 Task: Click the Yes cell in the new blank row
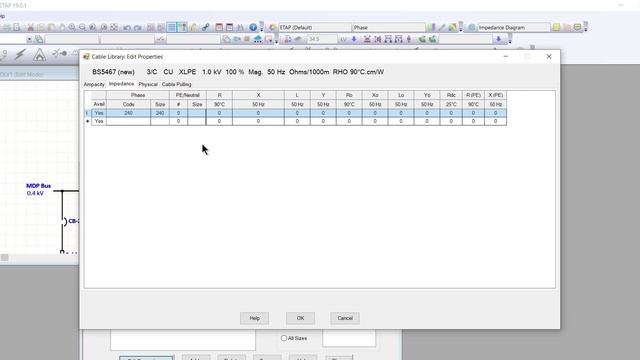tap(99, 121)
